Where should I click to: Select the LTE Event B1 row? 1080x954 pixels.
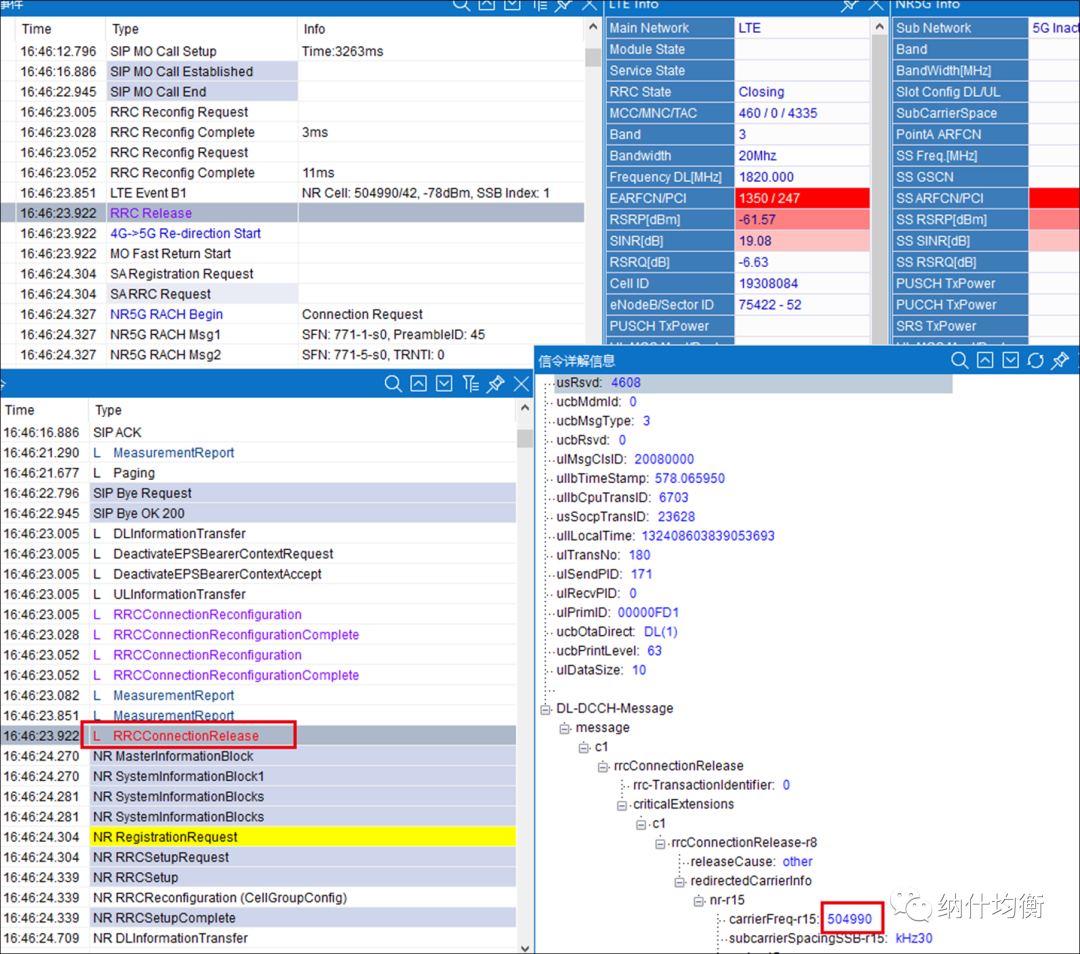[293, 193]
